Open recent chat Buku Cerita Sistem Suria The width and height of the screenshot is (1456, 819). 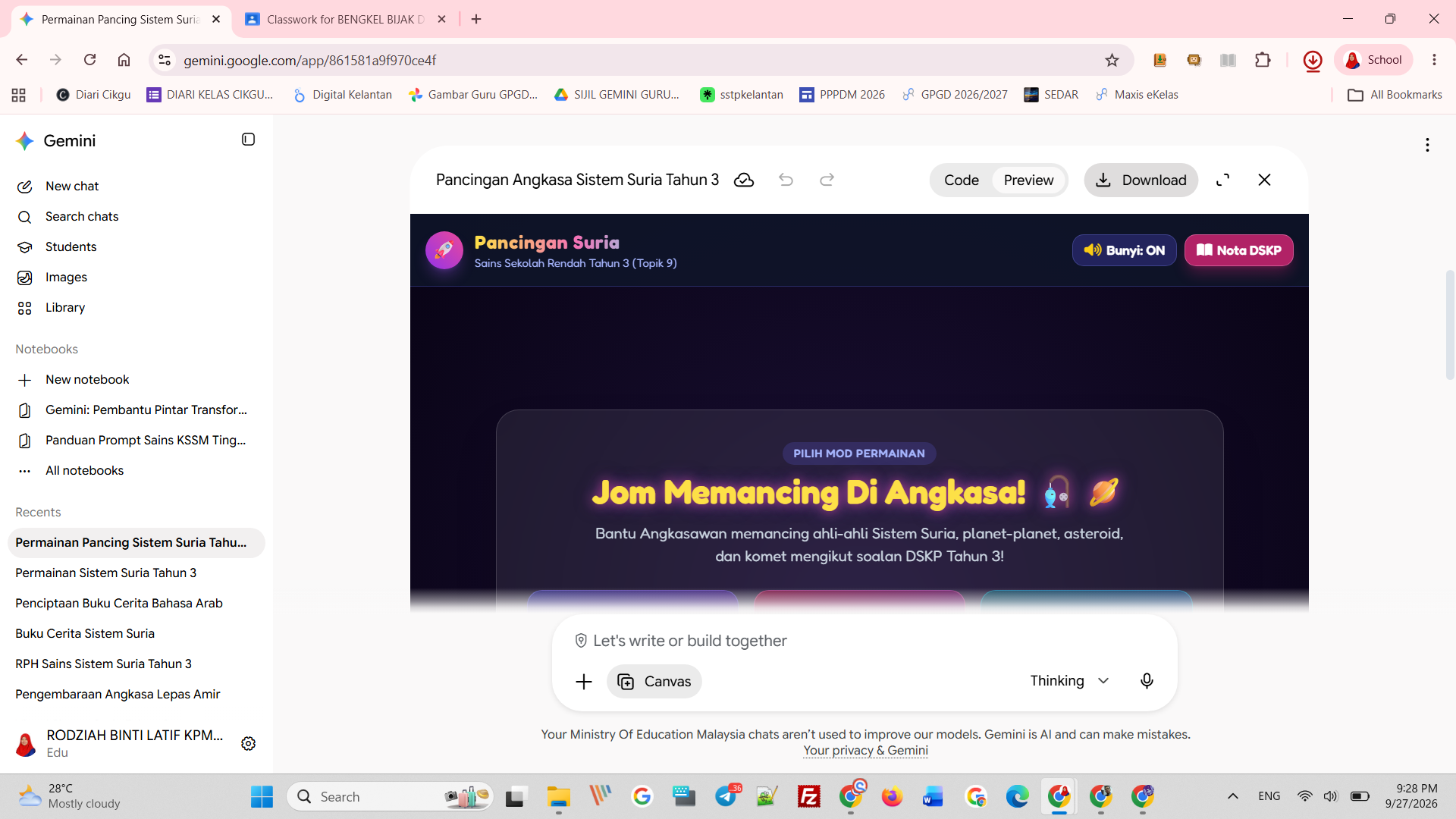click(x=136, y=634)
